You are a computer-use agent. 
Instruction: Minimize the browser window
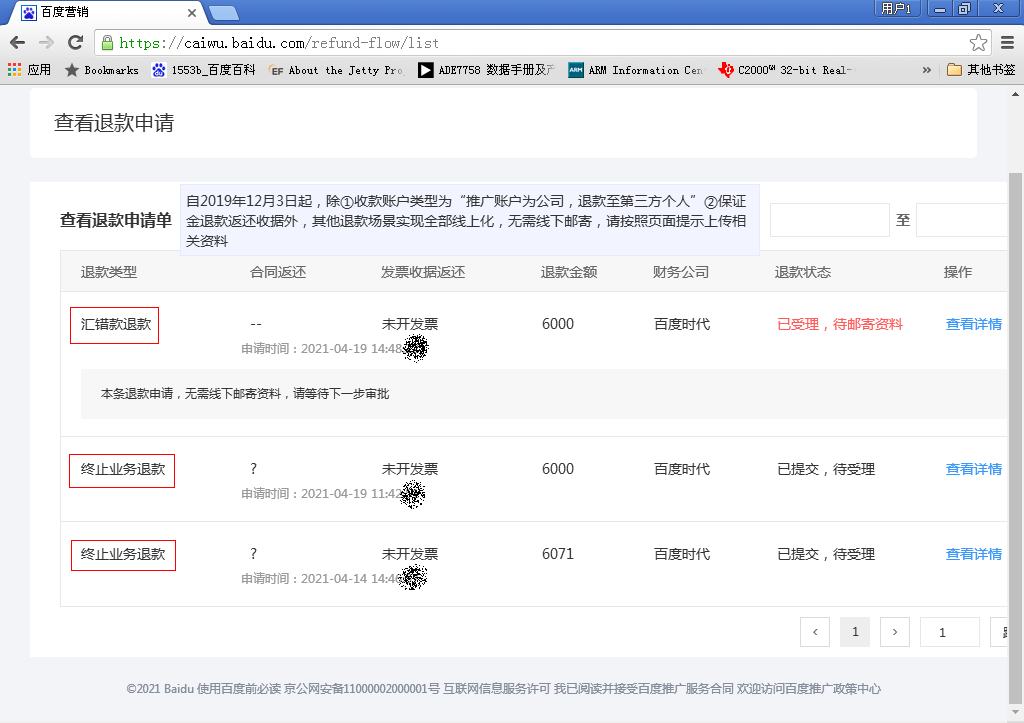tap(940, 8)
